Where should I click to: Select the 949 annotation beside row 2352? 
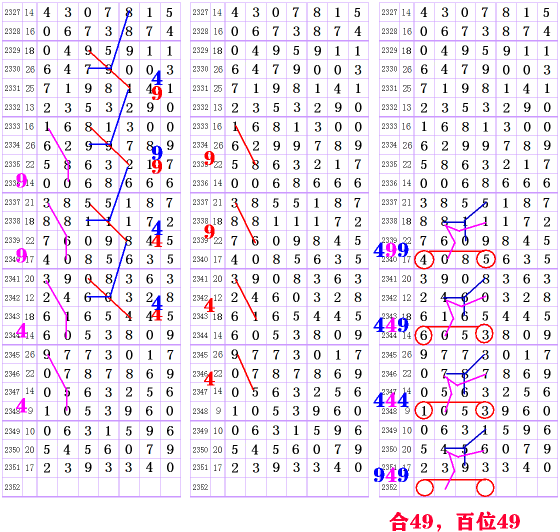391,475
